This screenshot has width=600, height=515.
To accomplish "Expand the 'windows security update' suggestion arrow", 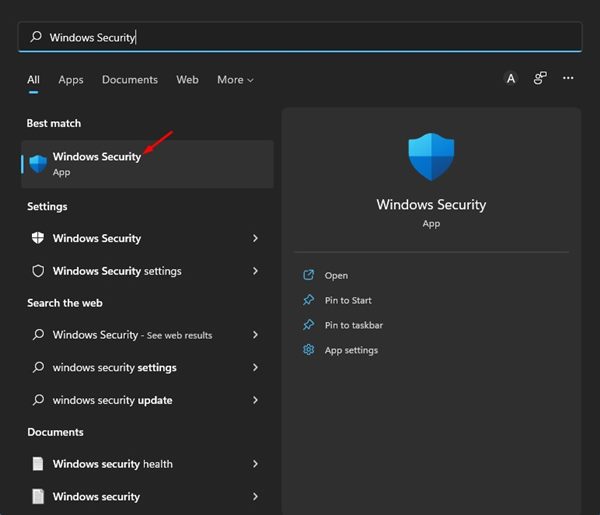I will pyautogui.click(x=255, y=400).
